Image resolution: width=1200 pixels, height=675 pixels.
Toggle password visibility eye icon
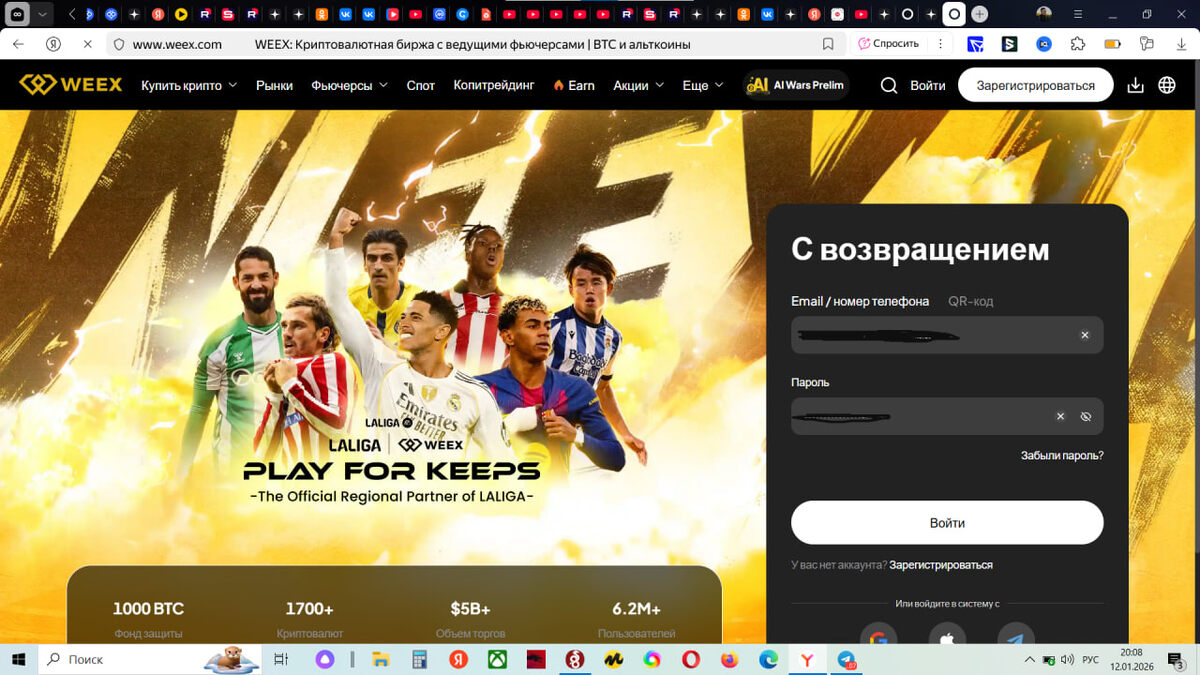tap(1086, 416)
